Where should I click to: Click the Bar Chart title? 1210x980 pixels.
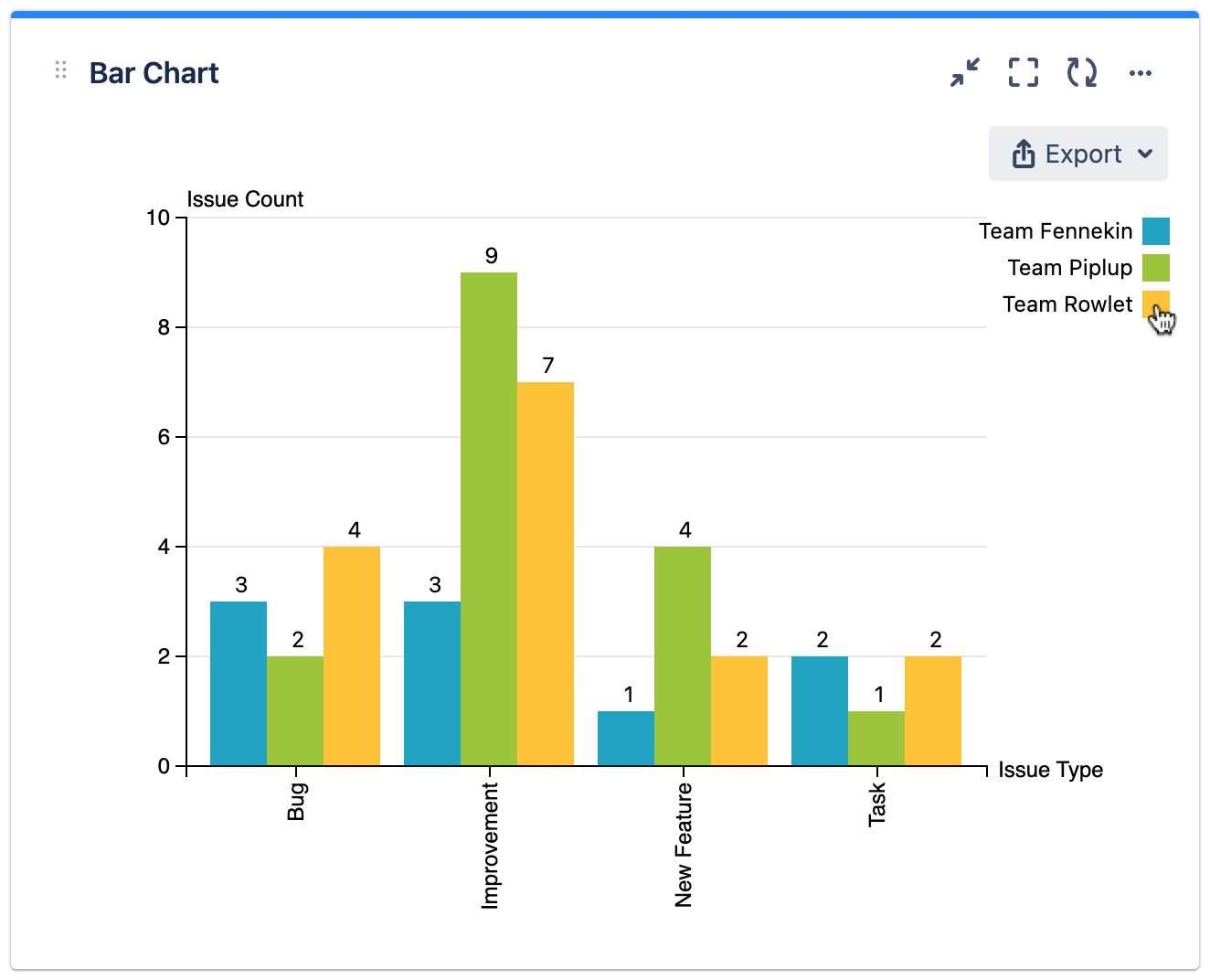coord(153,72)
